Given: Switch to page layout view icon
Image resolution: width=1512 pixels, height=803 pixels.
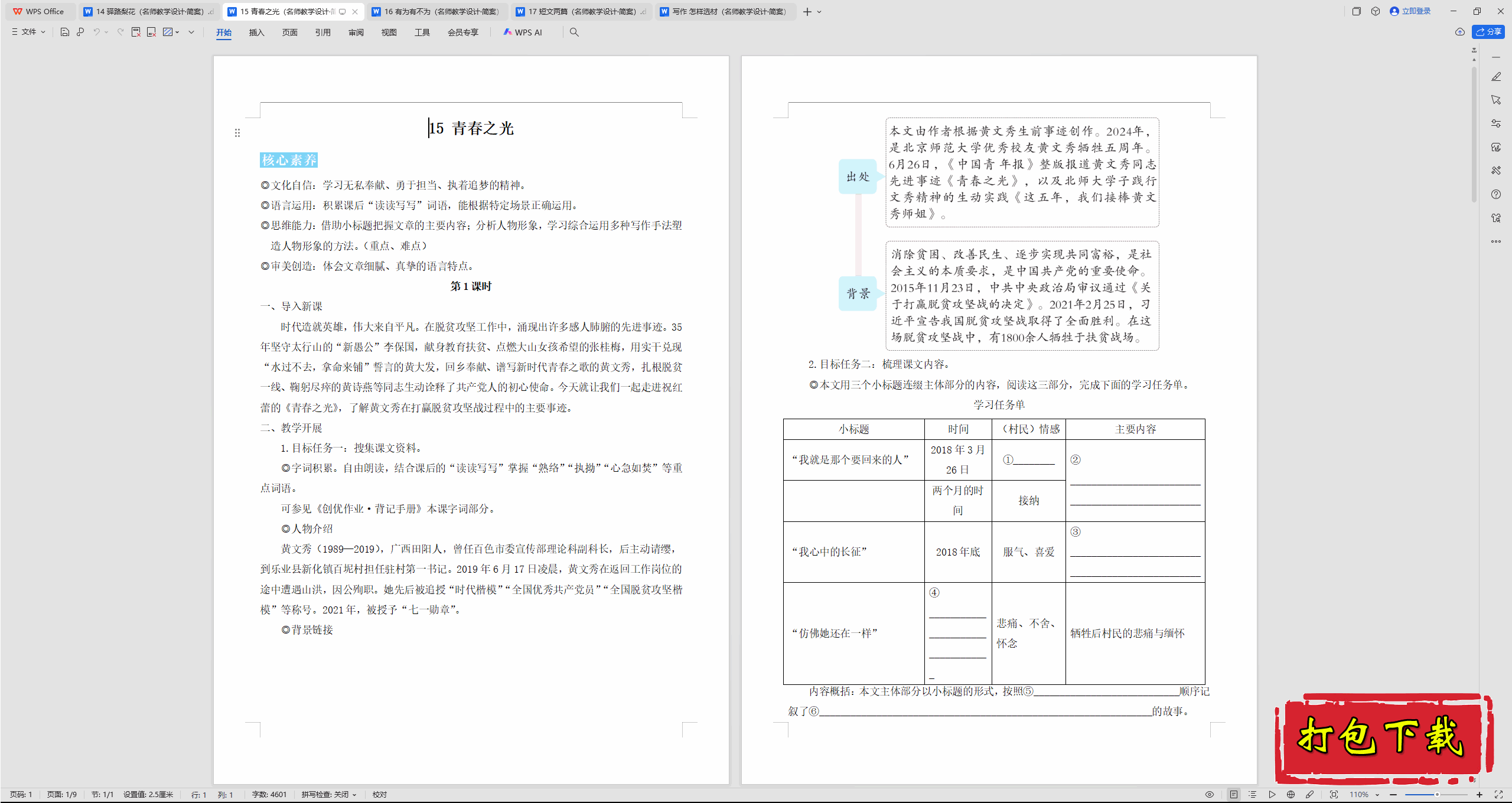Looking at the screenshot, I should (x=1234, y=795).
